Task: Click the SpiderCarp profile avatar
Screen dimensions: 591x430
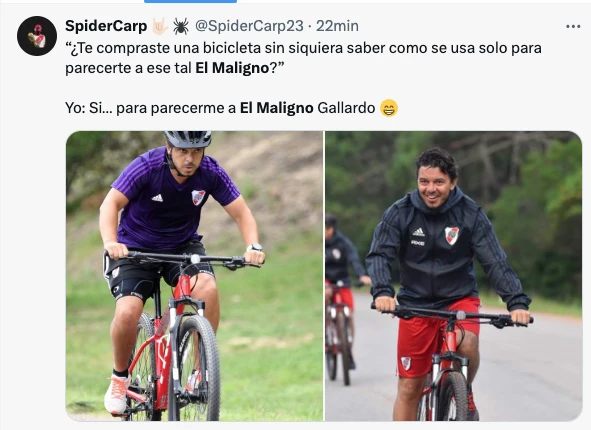Action: click(37, 36)
